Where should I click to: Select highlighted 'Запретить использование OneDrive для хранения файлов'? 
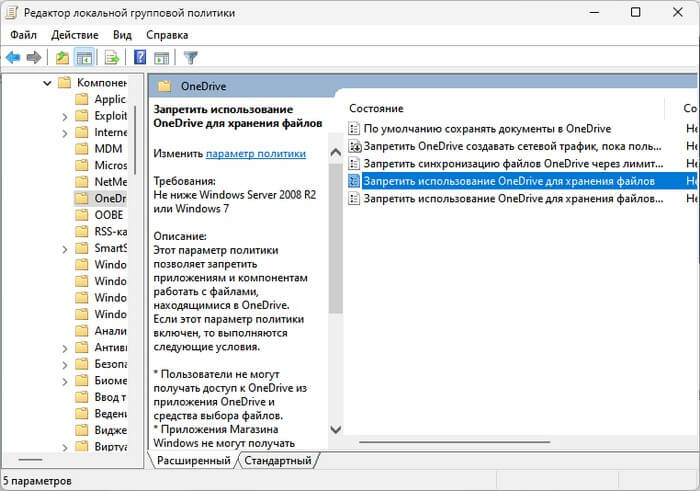click(x=509, y=181)
